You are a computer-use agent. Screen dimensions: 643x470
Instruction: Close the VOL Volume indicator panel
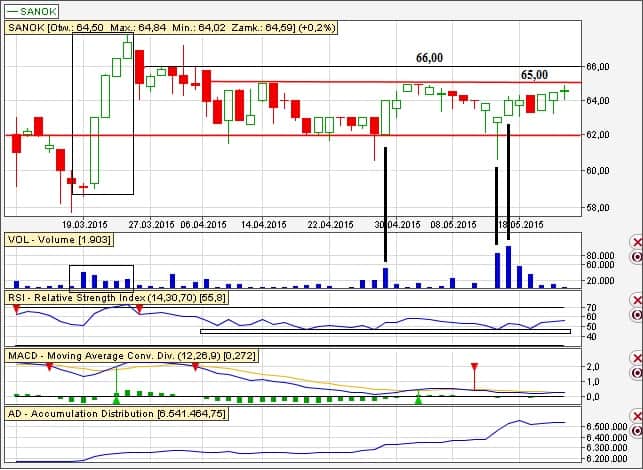637,243
